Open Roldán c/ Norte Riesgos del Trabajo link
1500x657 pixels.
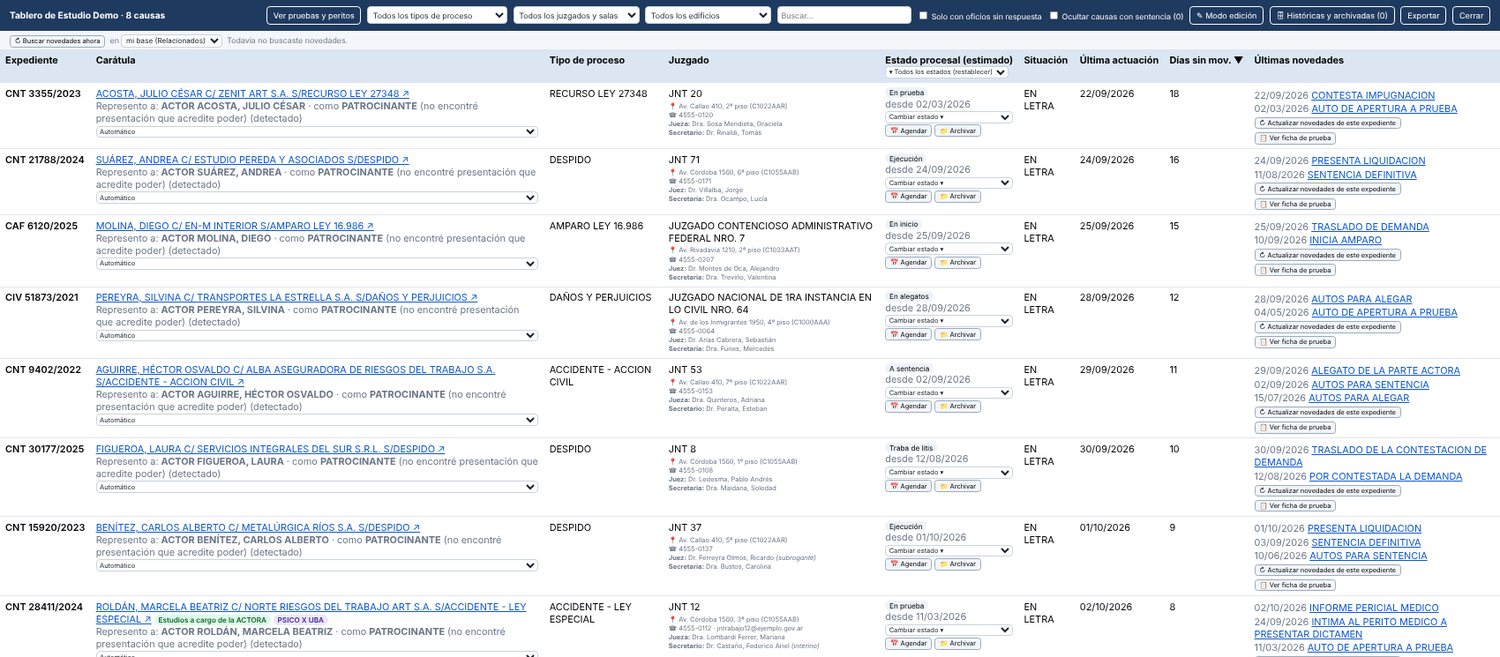311,613
